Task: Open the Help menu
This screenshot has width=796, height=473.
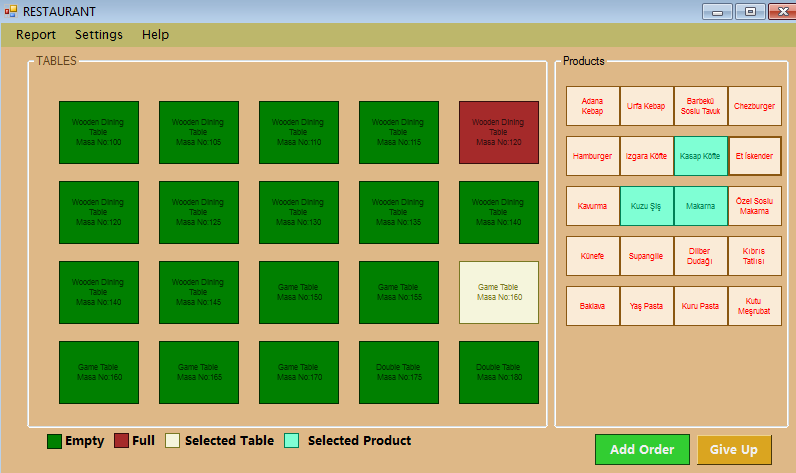Action: [x=155, y=35]
